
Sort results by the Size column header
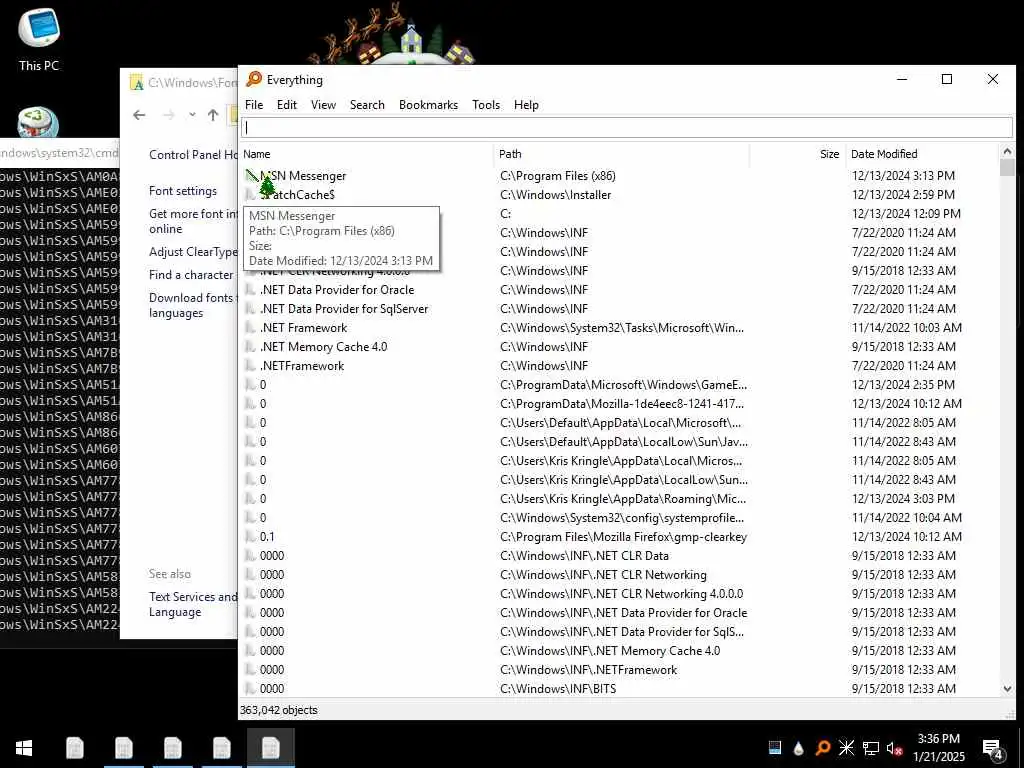[798, 154]
